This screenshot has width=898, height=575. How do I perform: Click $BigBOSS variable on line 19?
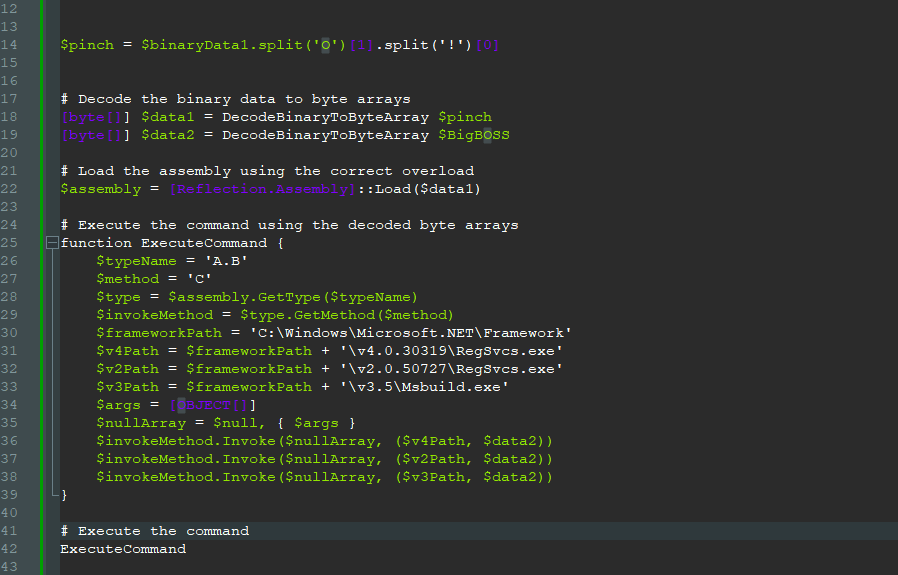(474, 135)
